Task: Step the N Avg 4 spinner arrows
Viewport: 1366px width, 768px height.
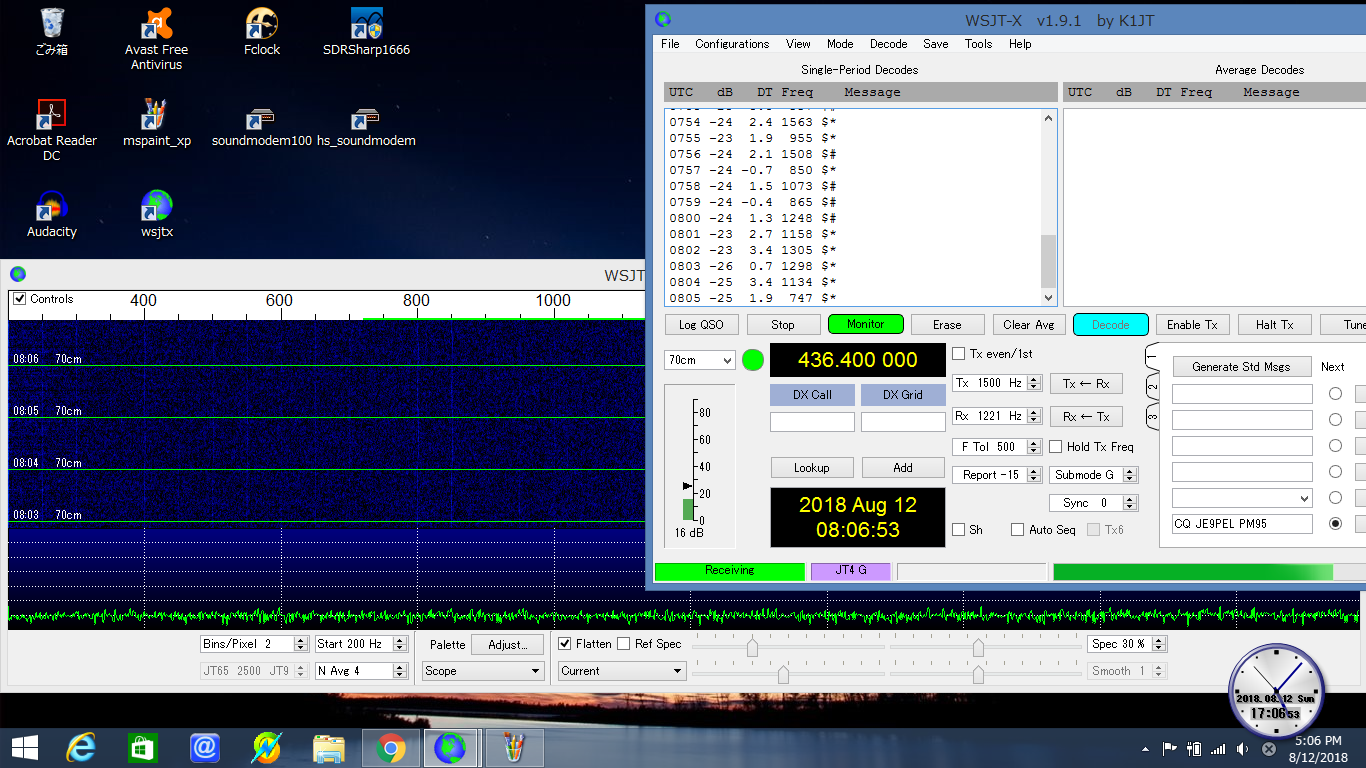Action: click(x=400, y=671)
